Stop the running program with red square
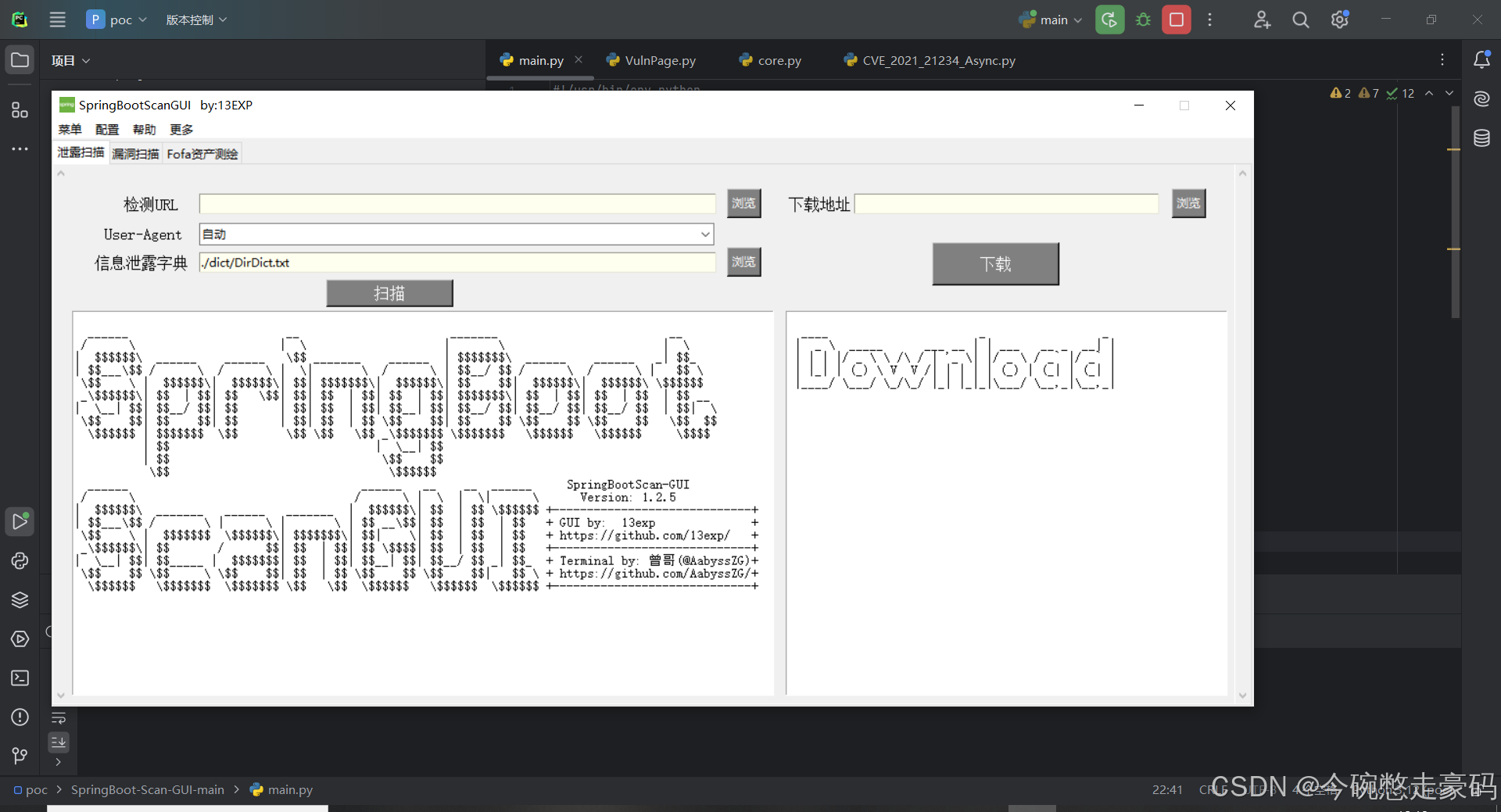The image size is (1501, 812). (x=1176, y=20)
